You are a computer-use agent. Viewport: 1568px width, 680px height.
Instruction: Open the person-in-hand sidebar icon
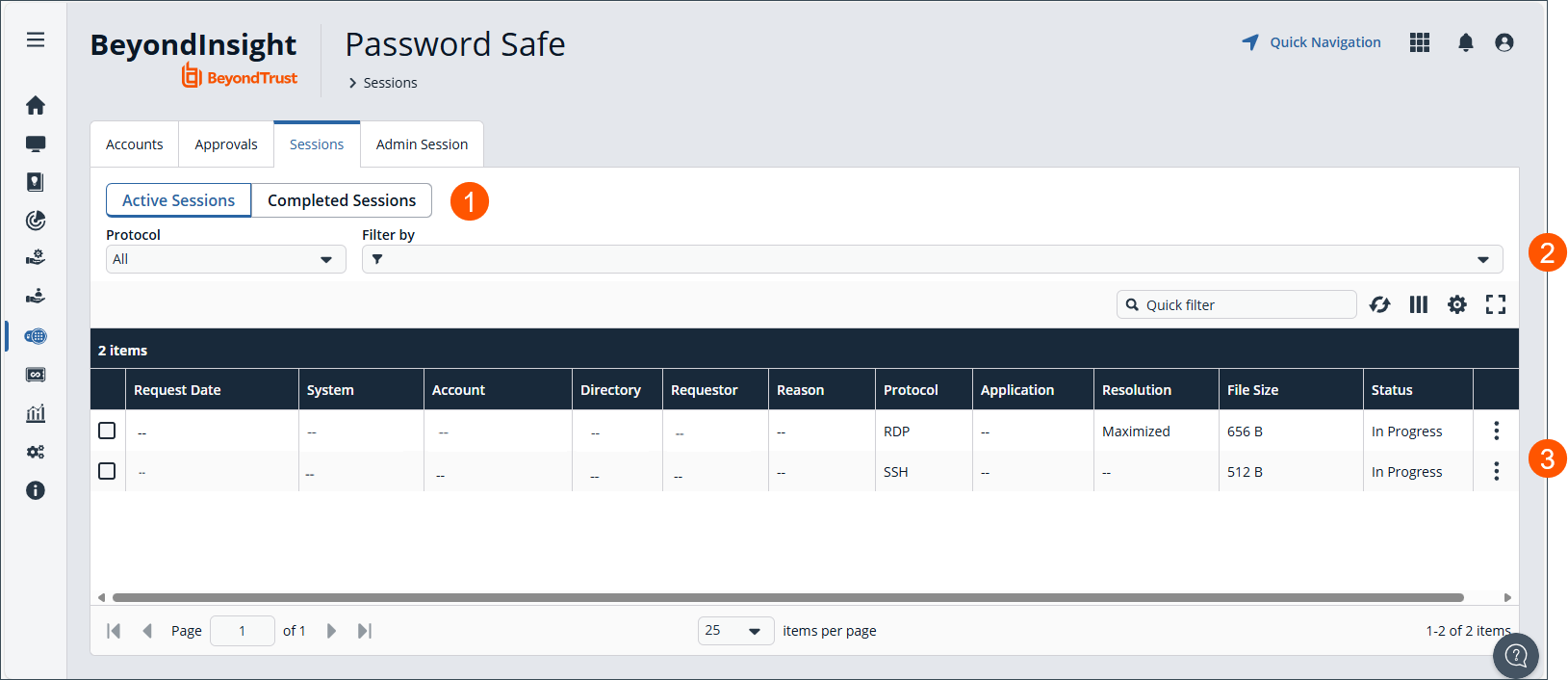tap(36, 296)
